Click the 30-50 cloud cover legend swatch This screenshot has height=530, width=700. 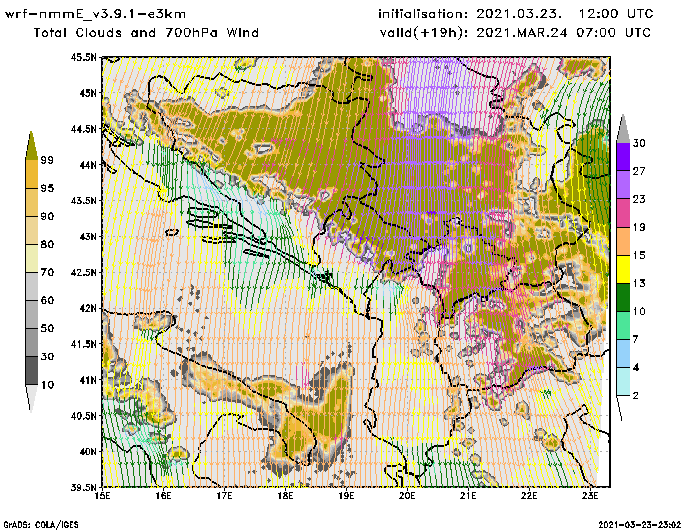32,342
